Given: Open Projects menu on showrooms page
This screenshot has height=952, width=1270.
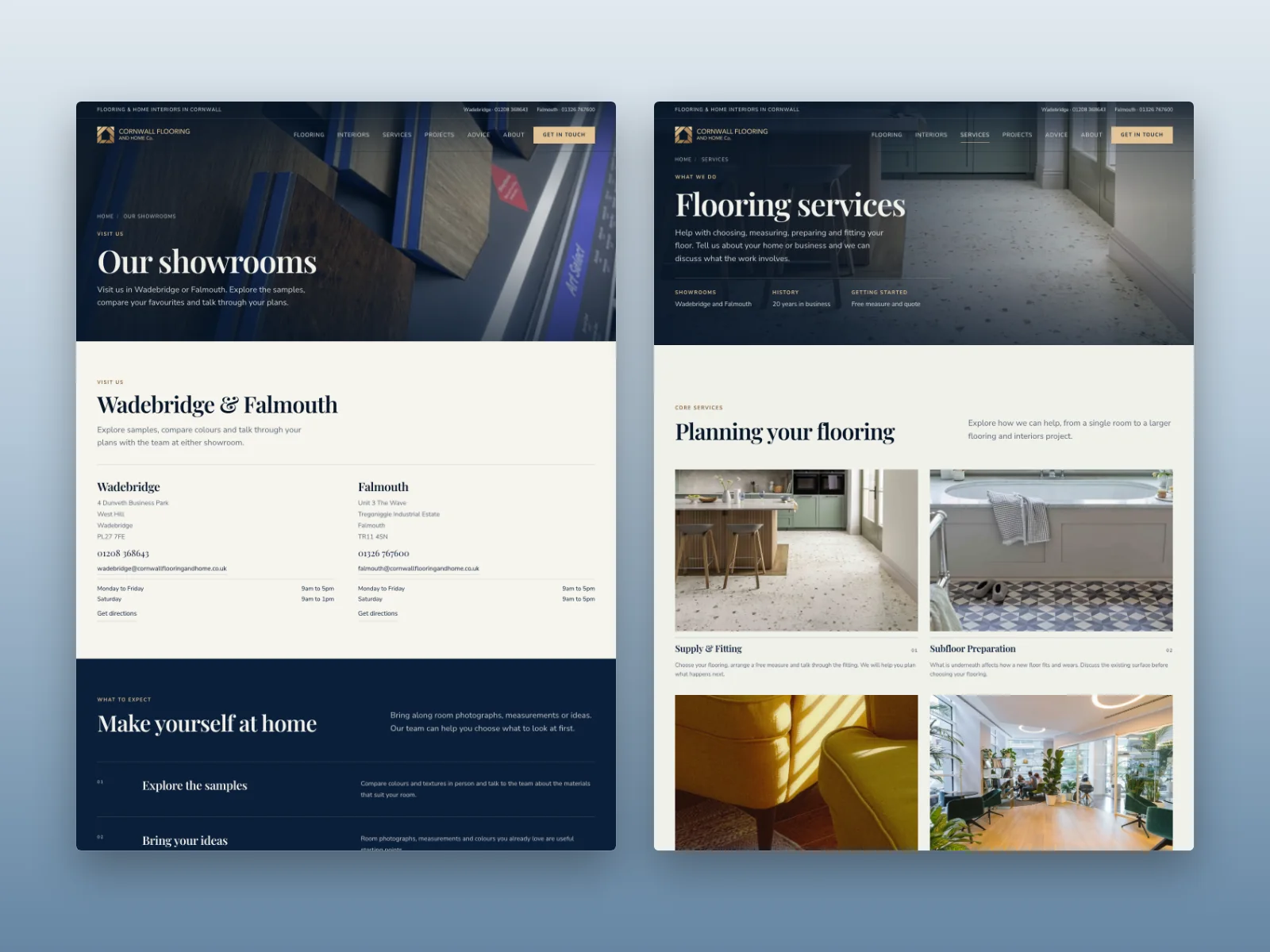Looking at the screenshot, I should click(x=439, y=135).
